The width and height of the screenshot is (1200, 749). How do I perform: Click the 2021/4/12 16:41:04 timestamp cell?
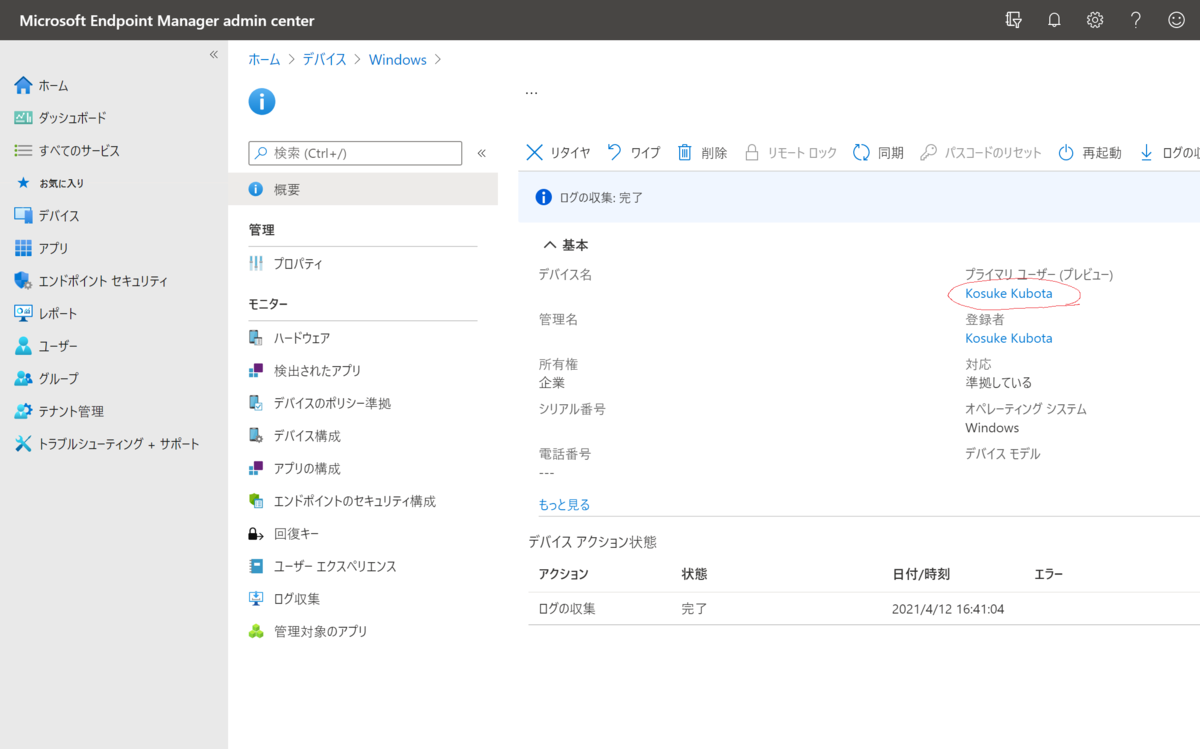click(x=948, y=609)
